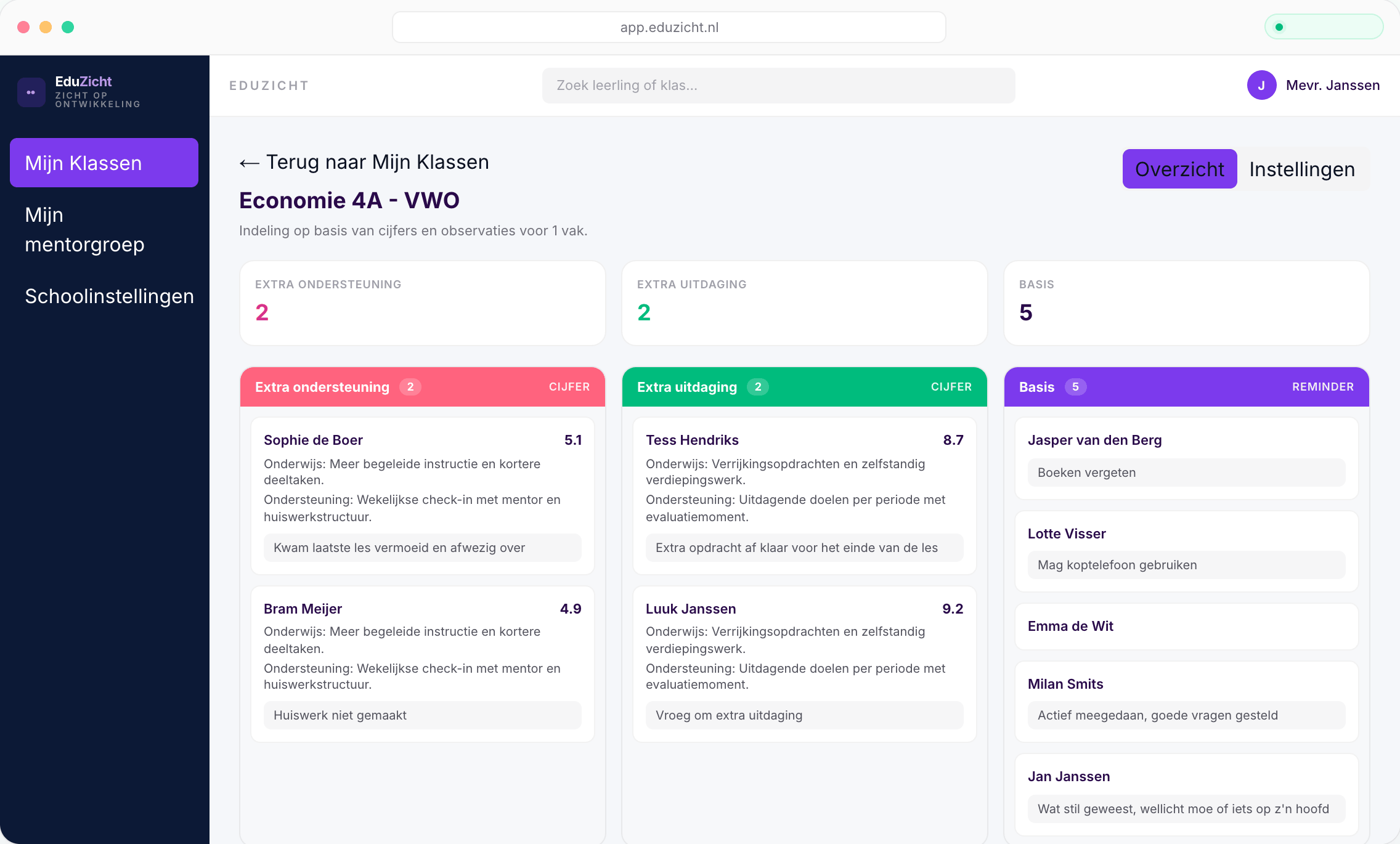Focus the Zoek leerling of klas search field
This screenshot has width=1400, height=844.
(x=778, y=86)
